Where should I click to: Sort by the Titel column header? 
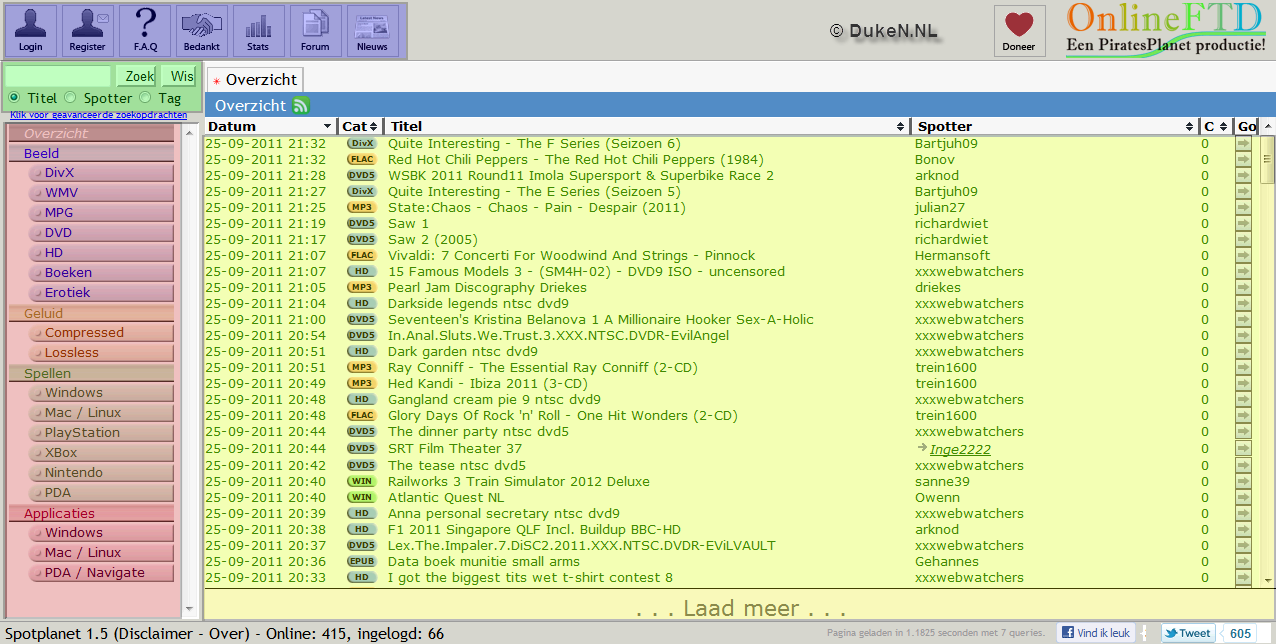point(647,126)
